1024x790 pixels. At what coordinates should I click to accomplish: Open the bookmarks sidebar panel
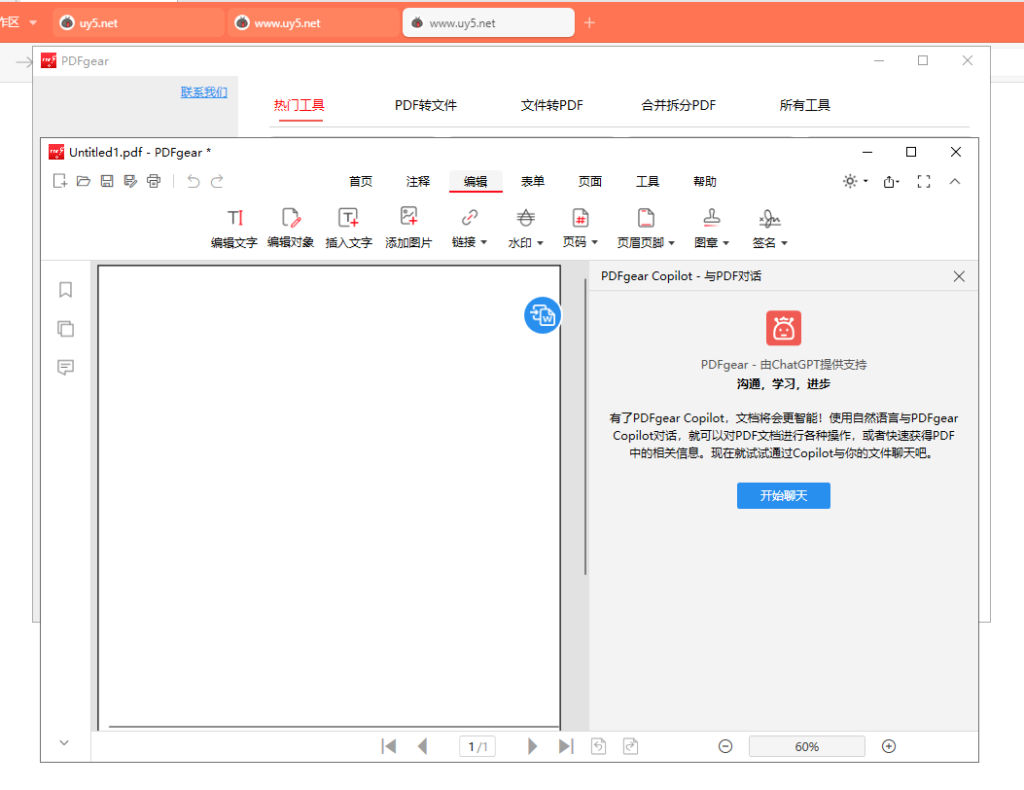[x=65, y=289]
